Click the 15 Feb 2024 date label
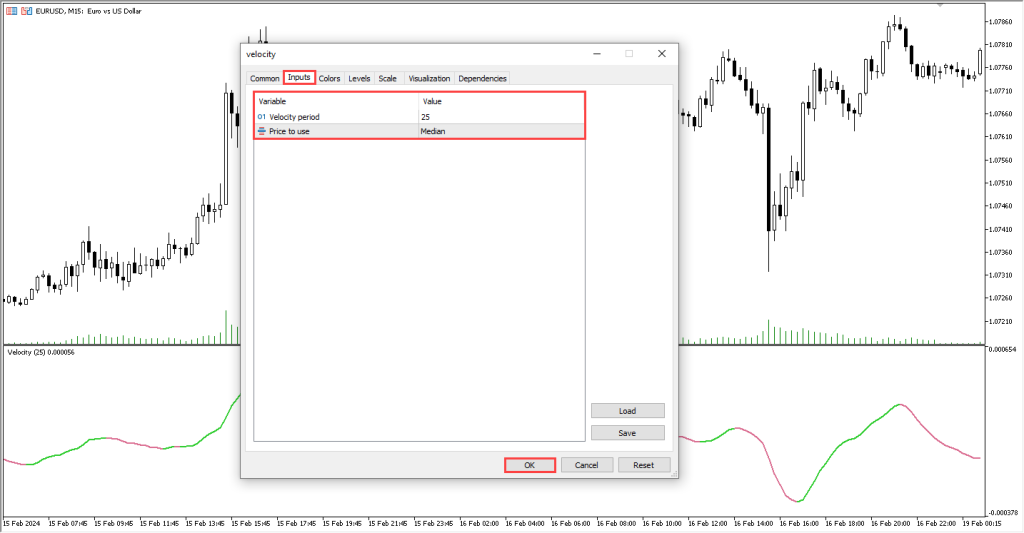 click(22, 523)
